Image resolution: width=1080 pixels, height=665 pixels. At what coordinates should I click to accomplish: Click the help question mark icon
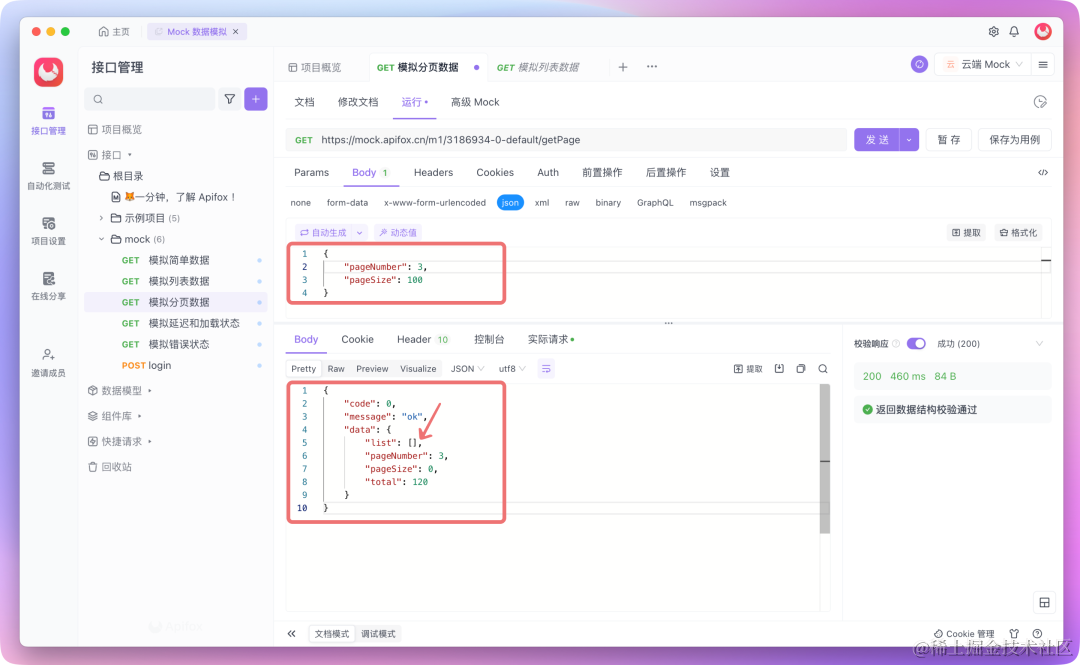coord(1037,633)
